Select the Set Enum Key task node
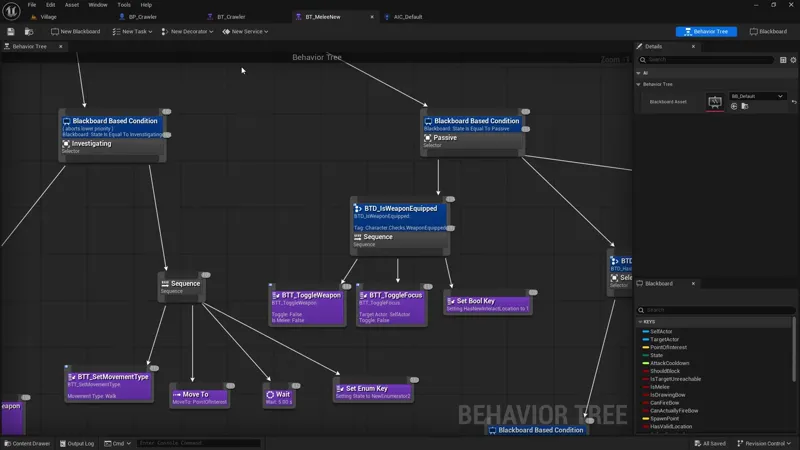 point(373,391)
